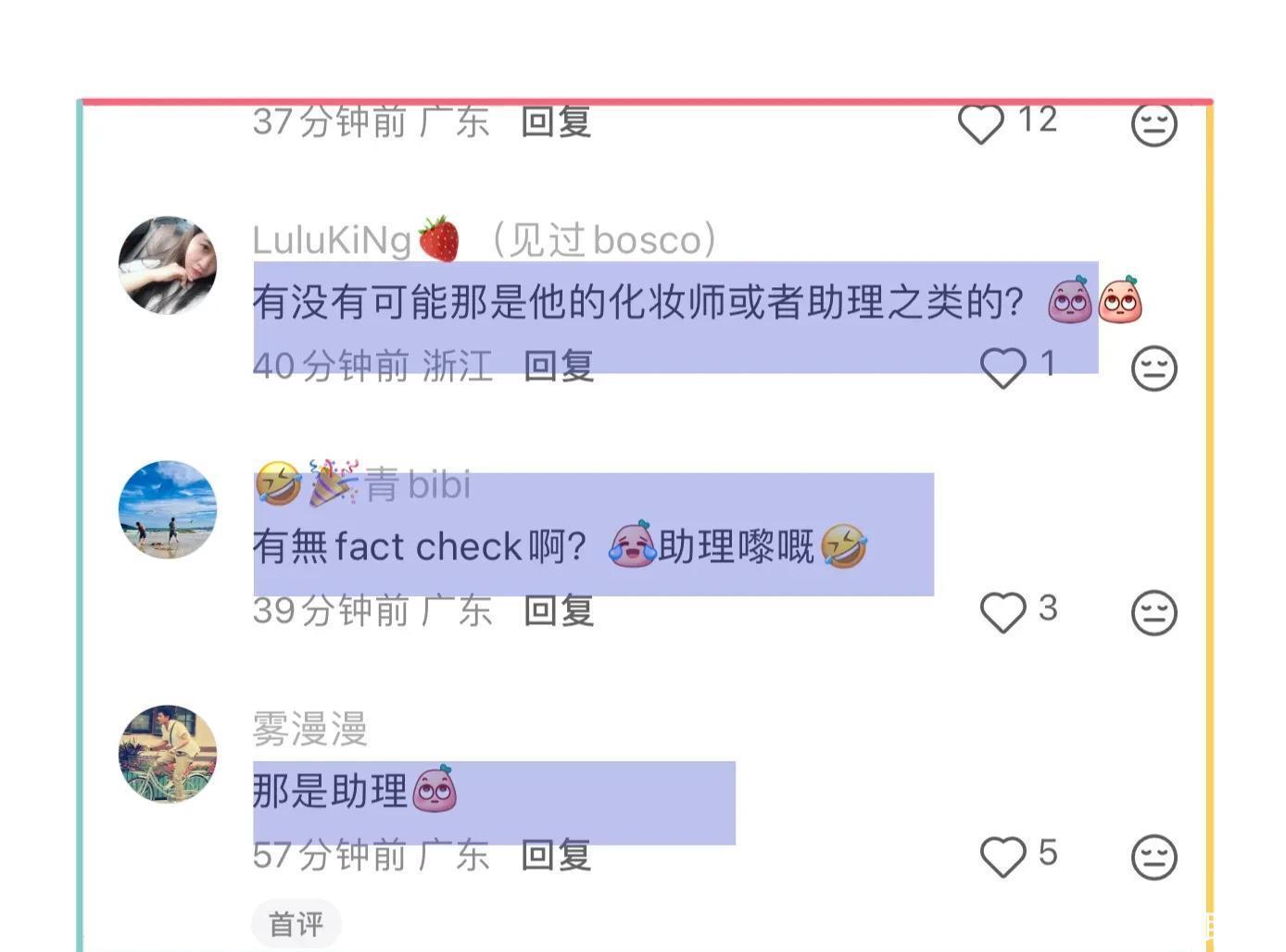Reply to the 57分钟前 广东 comment
The image size is (1286, 952).
coord(556,855)
